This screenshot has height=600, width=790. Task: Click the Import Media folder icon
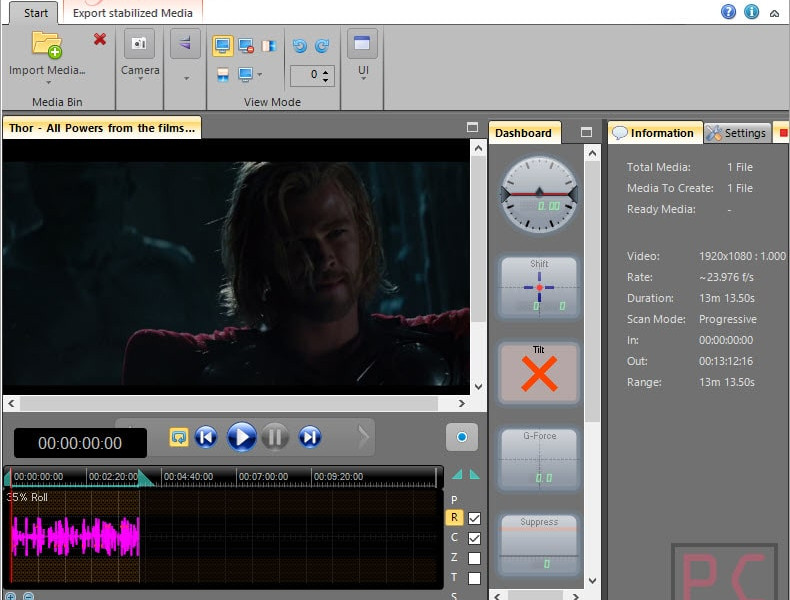47,44
